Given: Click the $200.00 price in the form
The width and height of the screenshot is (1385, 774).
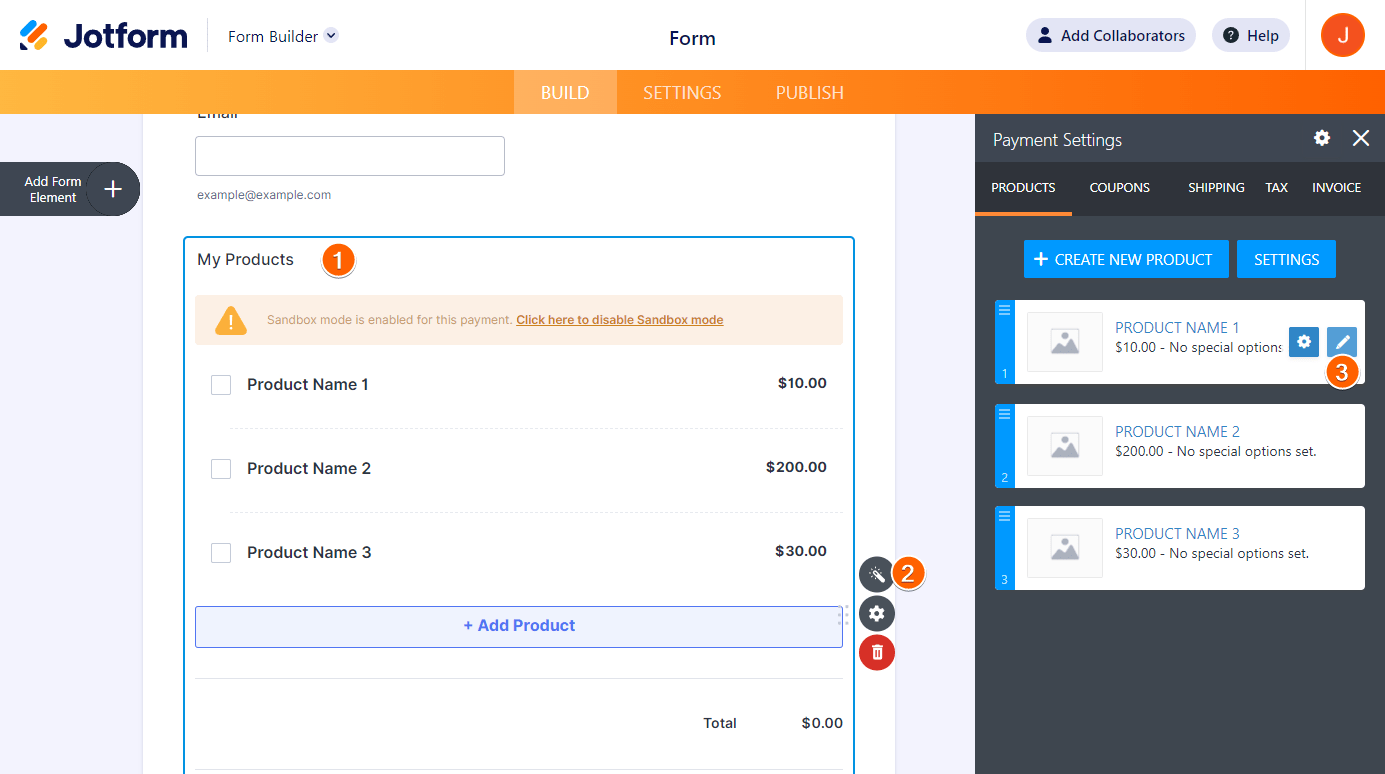Looking at the screenshot, I should (796, 467).
